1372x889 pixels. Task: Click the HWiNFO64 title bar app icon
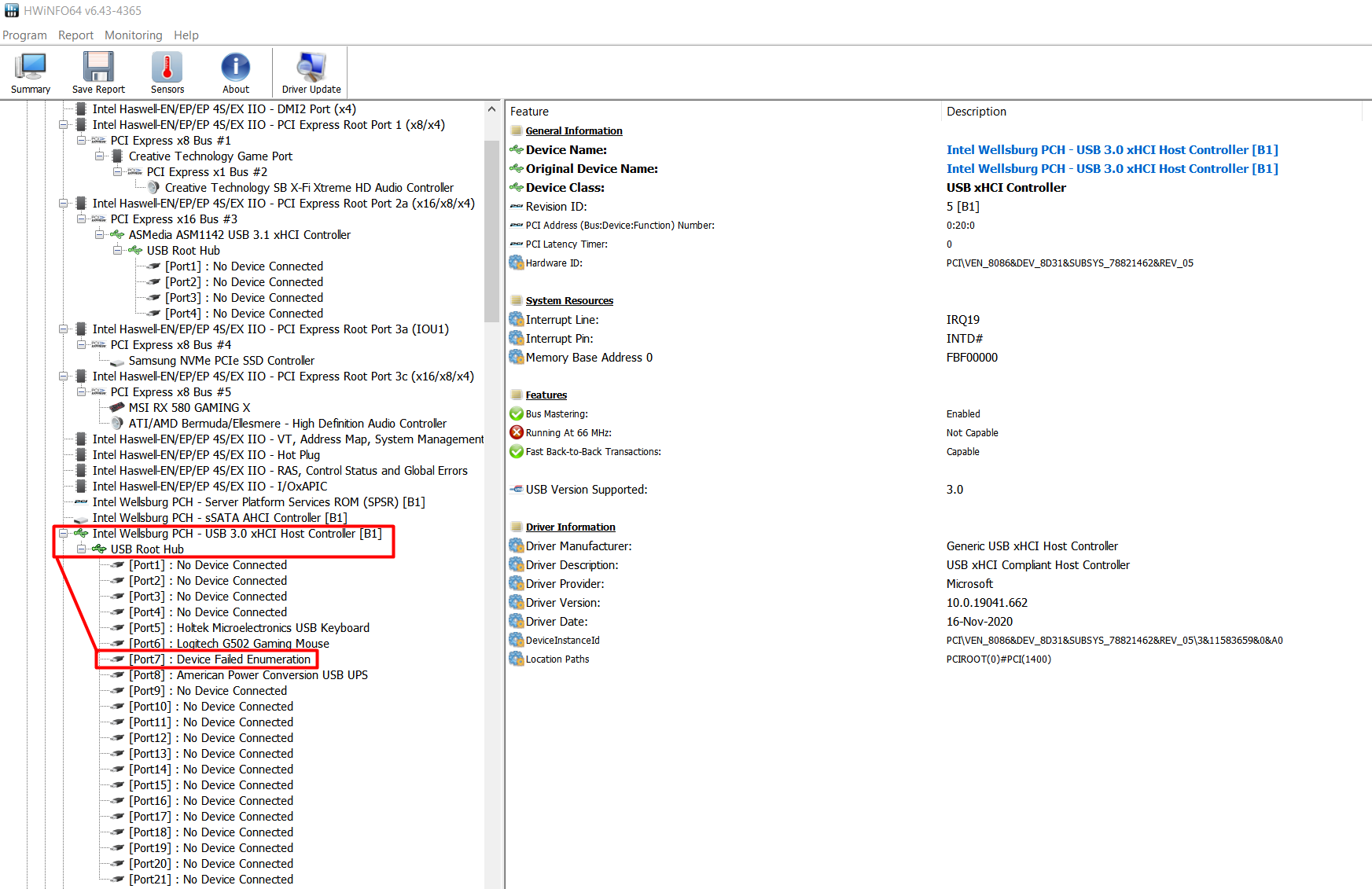click(12, 10)
